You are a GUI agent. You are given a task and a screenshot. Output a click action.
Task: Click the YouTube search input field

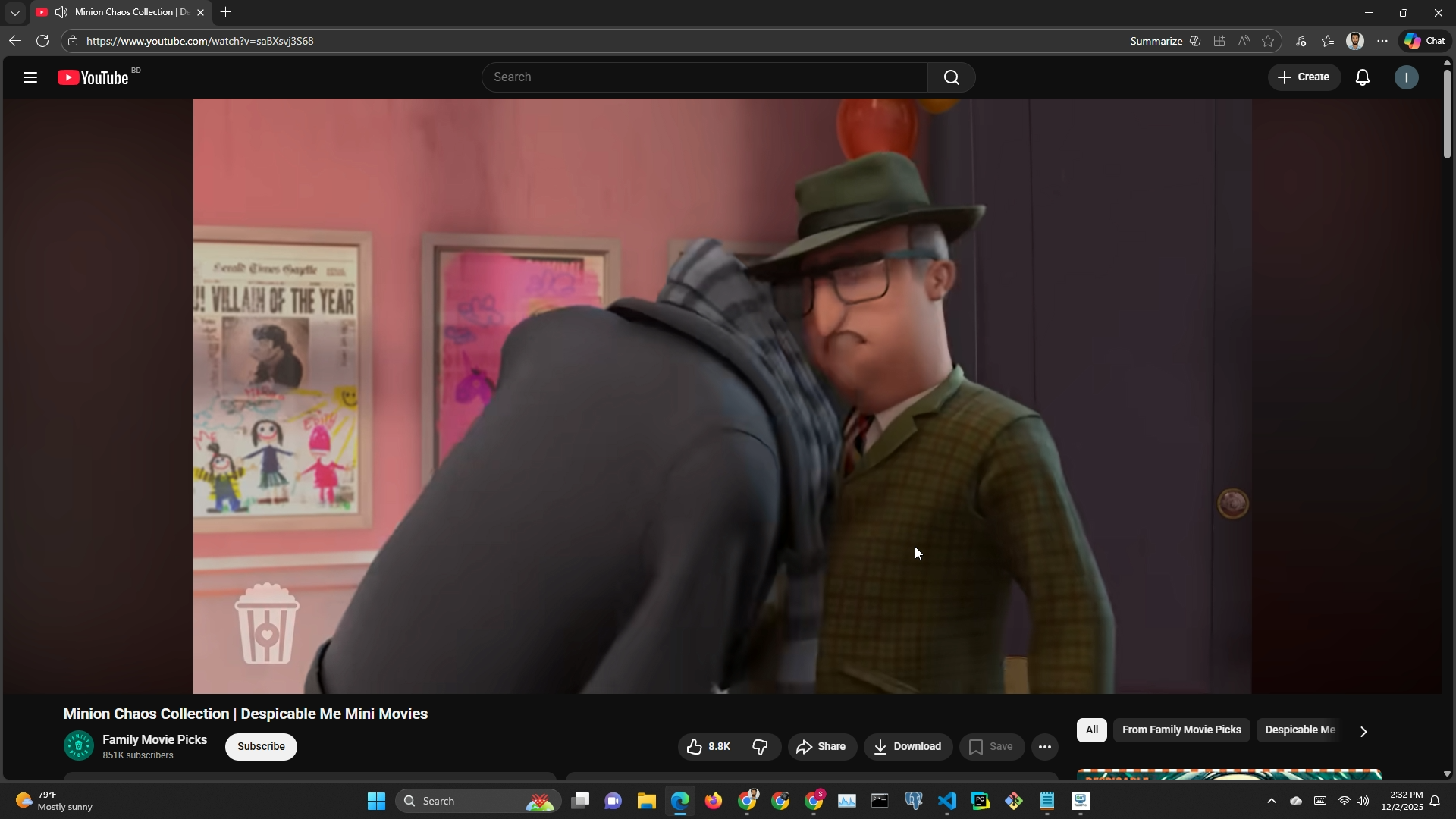pos(705,77)
